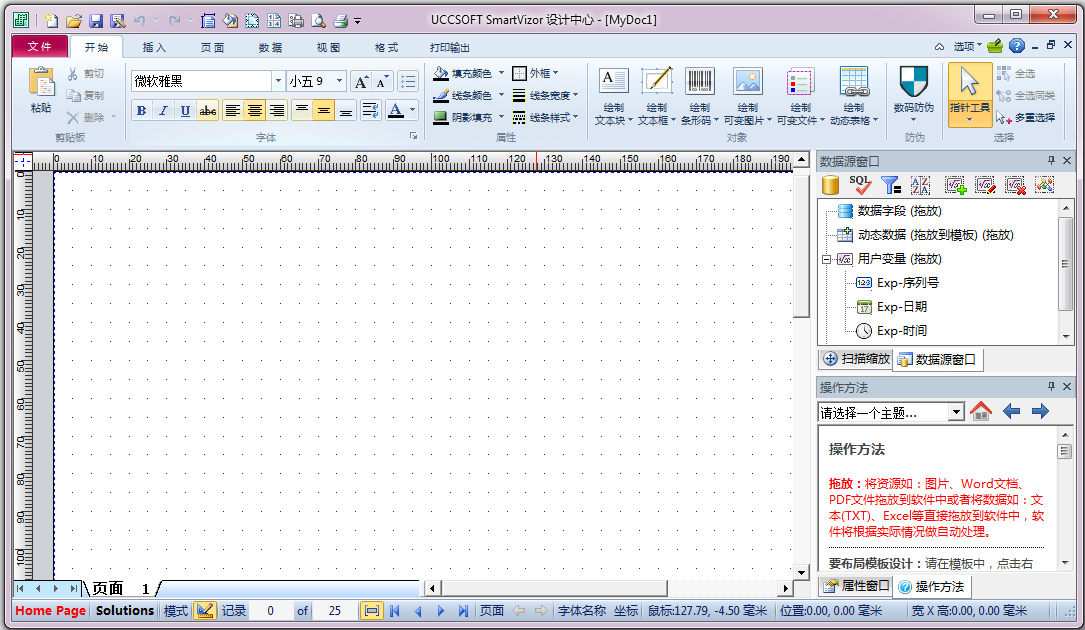Click multi-select (多重选择)
The width and height of the screenshot is (1085, 630).
[x=1026, y=118]
